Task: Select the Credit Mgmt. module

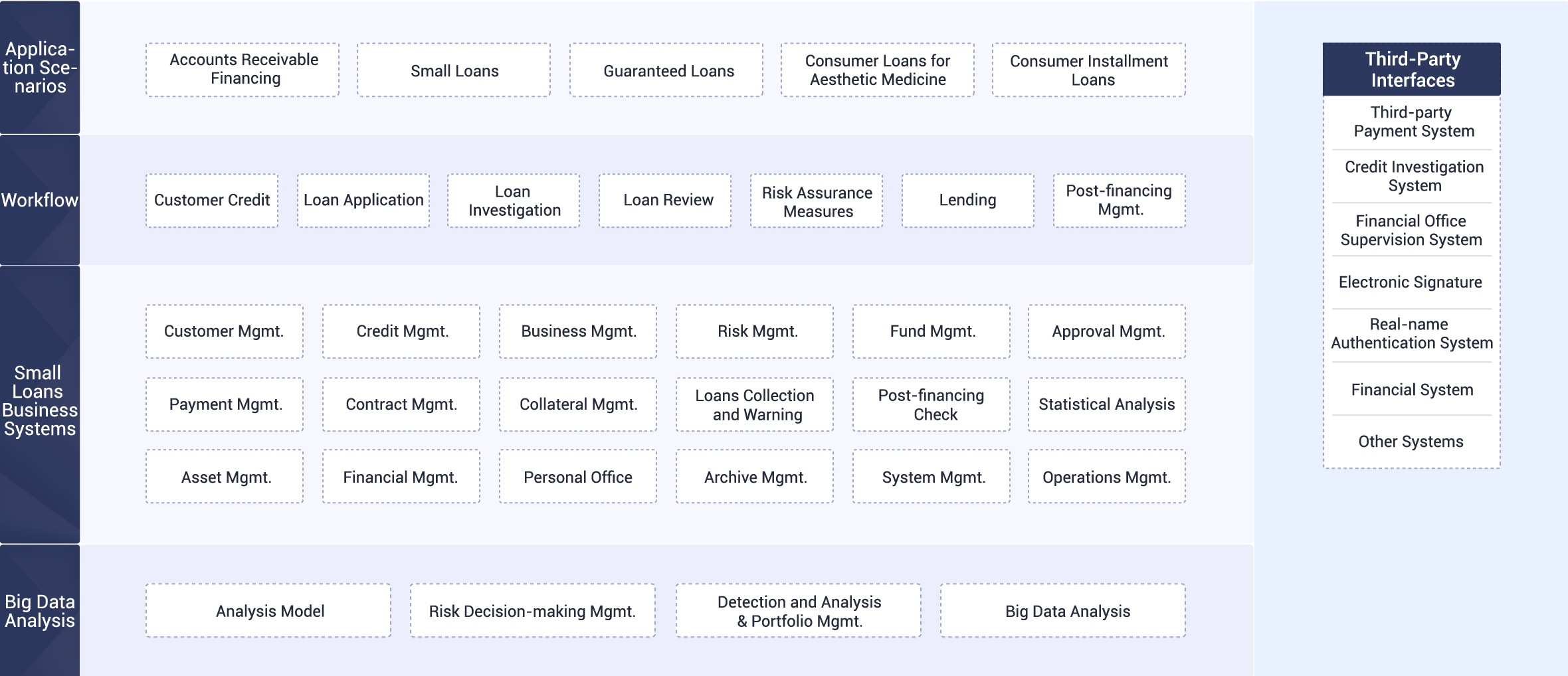Action: (x=401, y=331)
